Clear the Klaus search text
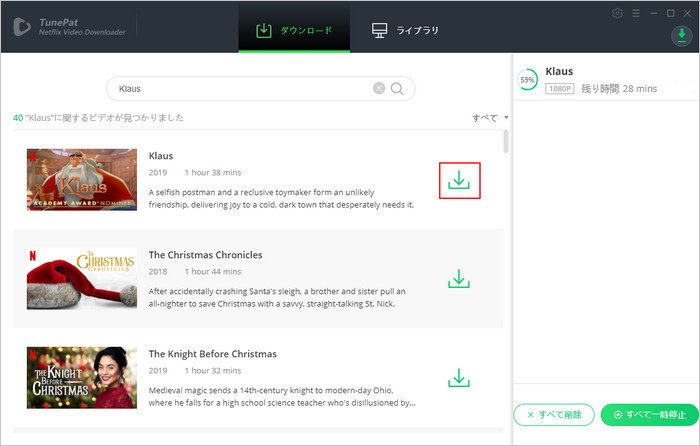 [x=379, y=88]
